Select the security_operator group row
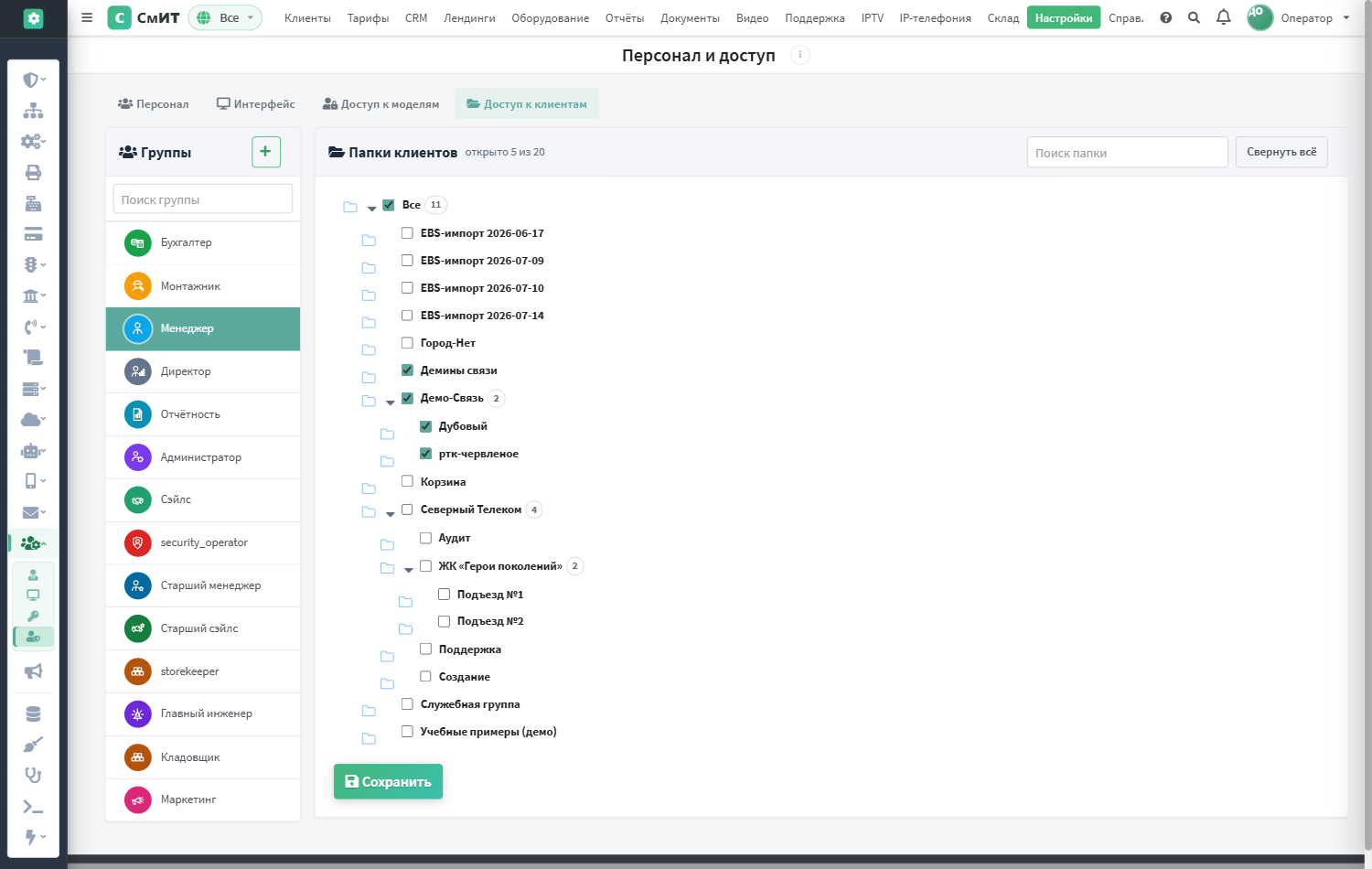The width and height of the screenshot is (1372, 869). (x=203, y=543)
